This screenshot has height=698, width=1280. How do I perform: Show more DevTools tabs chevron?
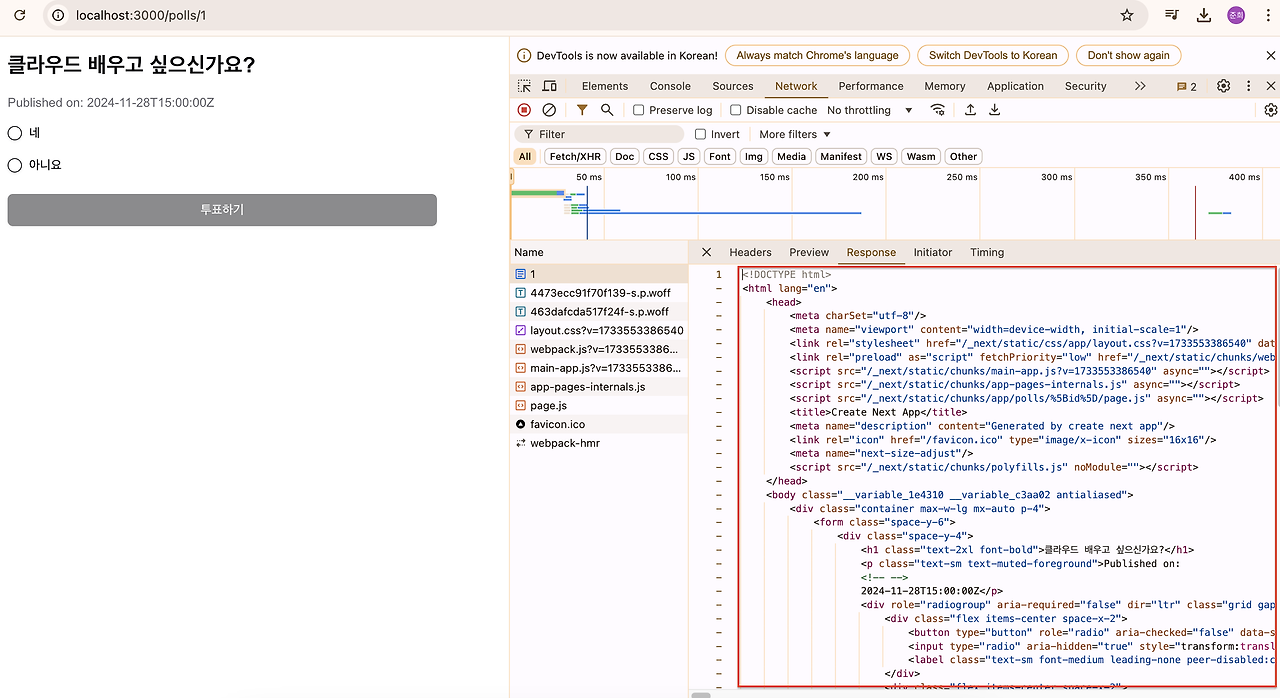tap(1140, 86)
